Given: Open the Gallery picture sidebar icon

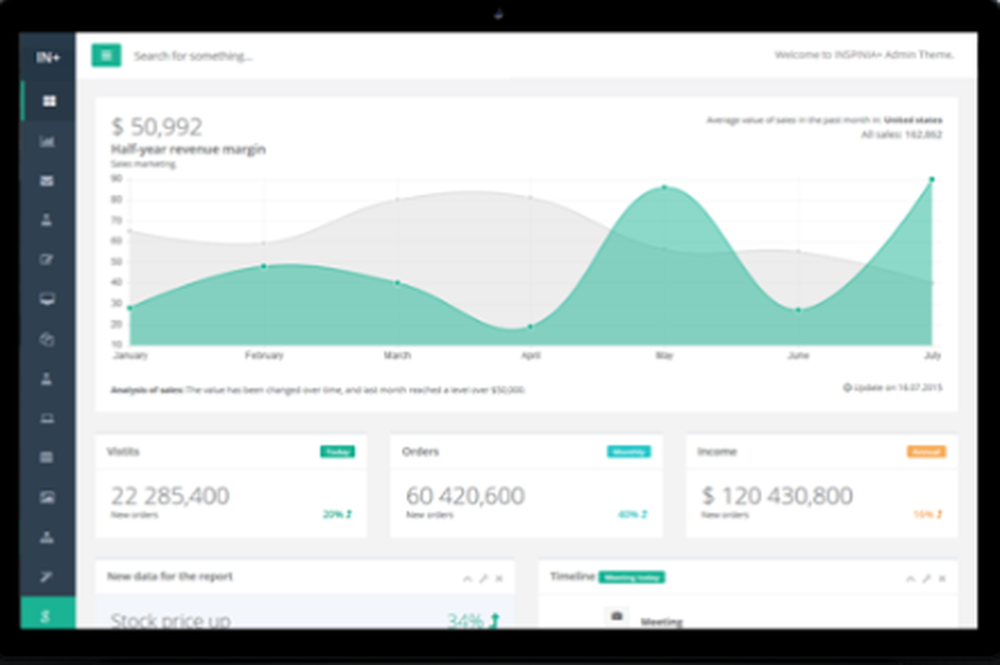Looking at the screenshot, I should pos(47,497).
